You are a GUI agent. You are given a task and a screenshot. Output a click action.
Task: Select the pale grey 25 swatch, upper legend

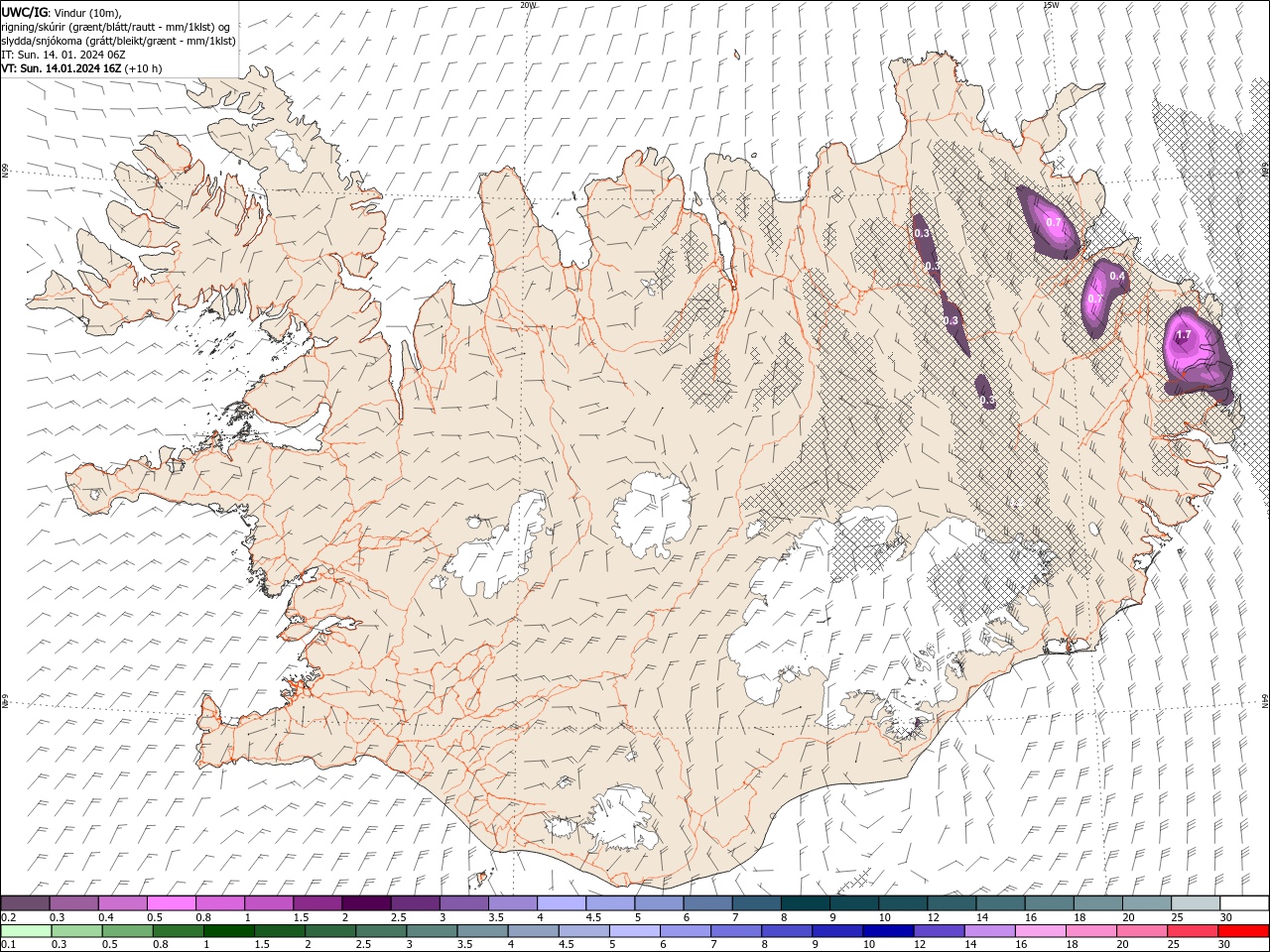tap(1196, 903)
